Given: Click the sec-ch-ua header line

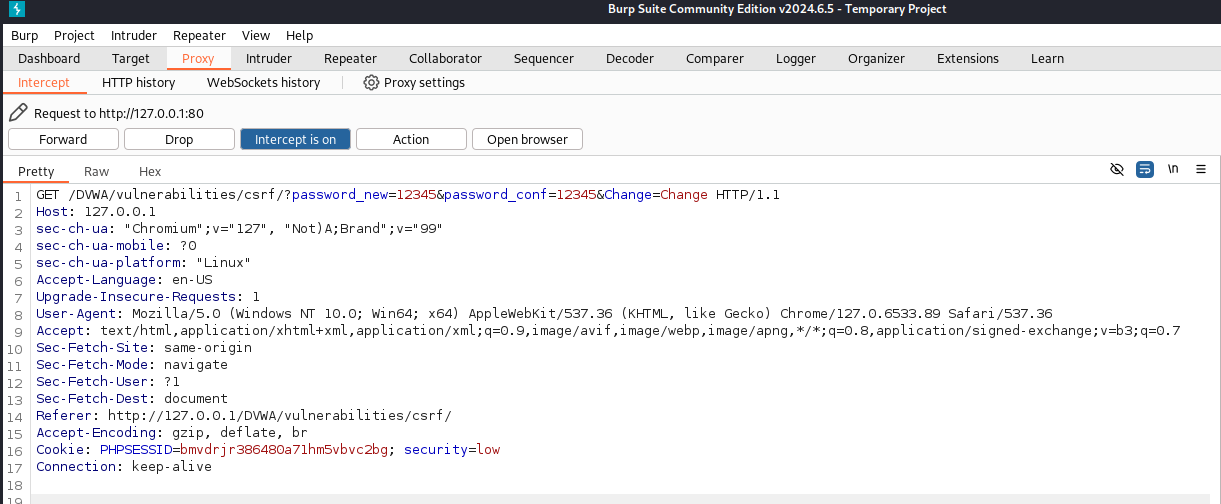Looking at the screenshot, I should pos(239,228).
